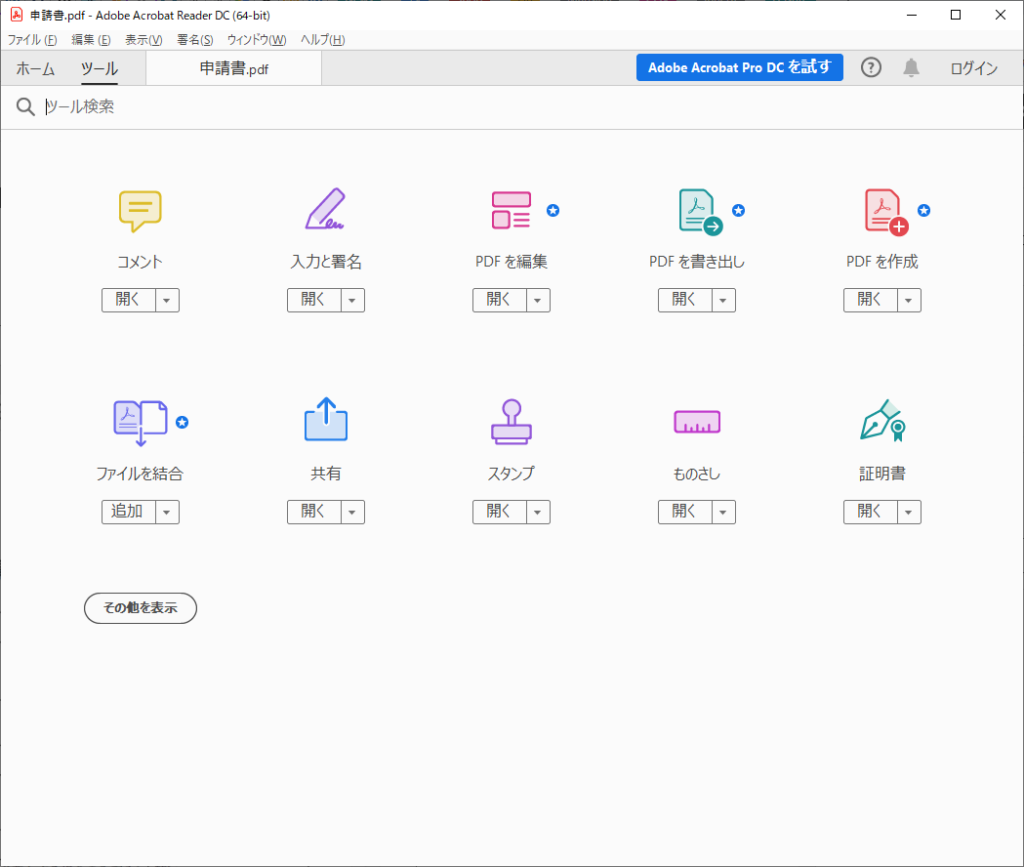Click the その他を表示 button
The height and width of the screenshot is (867, 1024).
[140, 608]
